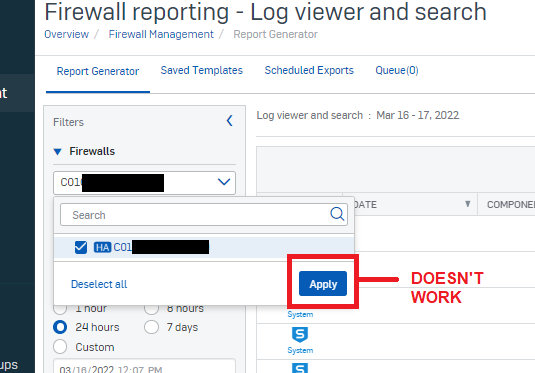Open the Scheduled Exports tab
Viewport: 535px width, 373px height.
(x=309, y=70)
